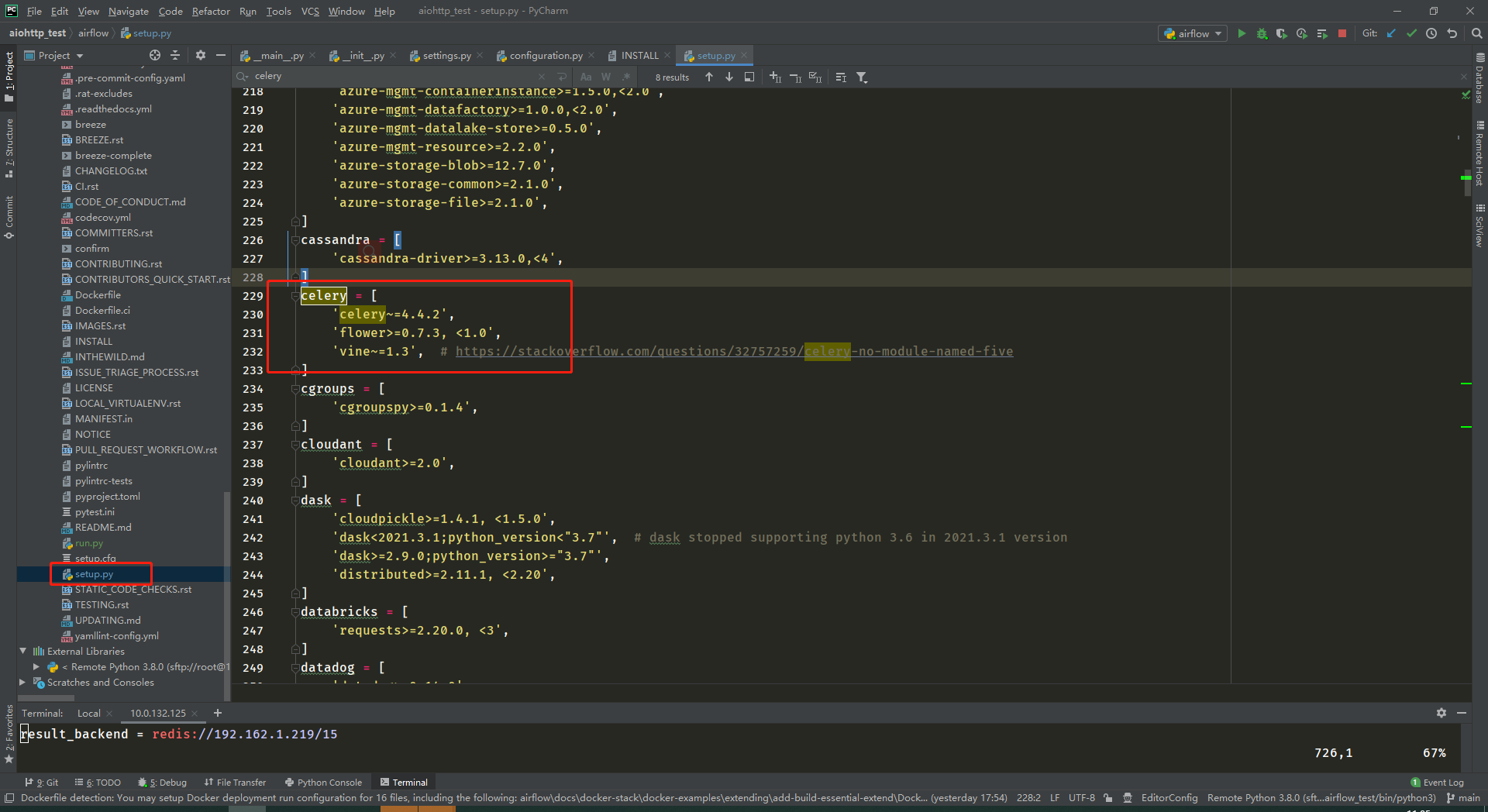Screen dimensions: 1488x812
Task: Run airflow with coverage
Action: pos(1282,33)
